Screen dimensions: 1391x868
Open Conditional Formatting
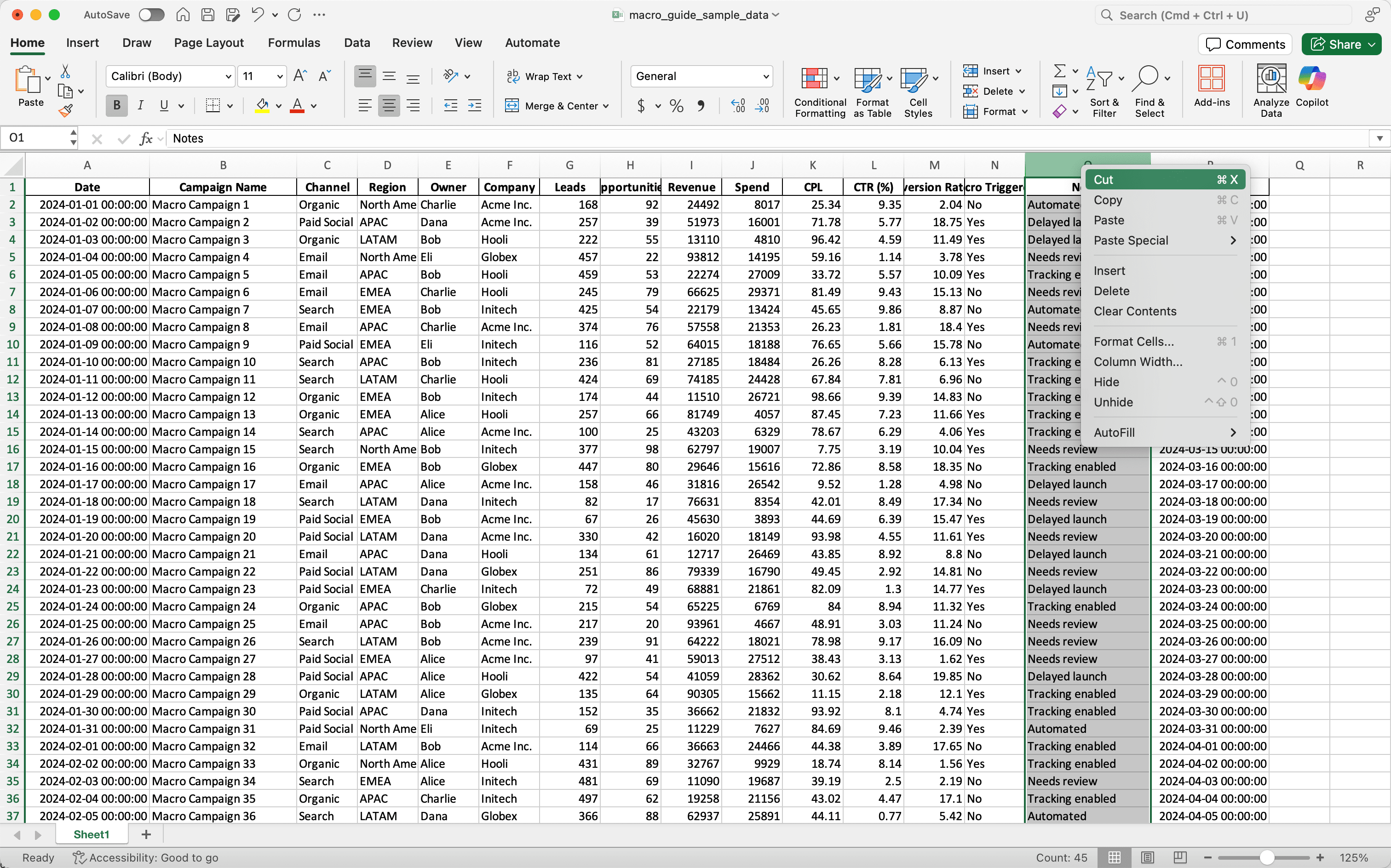(820, 92)
